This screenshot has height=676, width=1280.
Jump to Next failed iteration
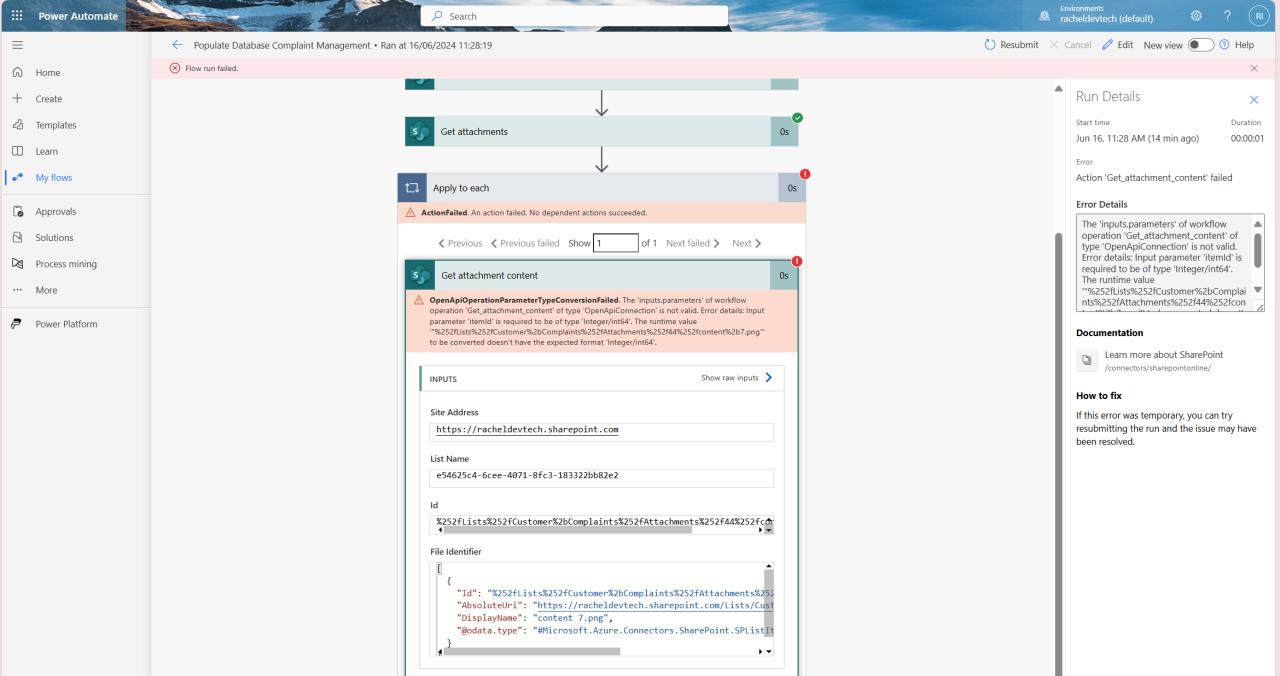(x=693, y=243)
